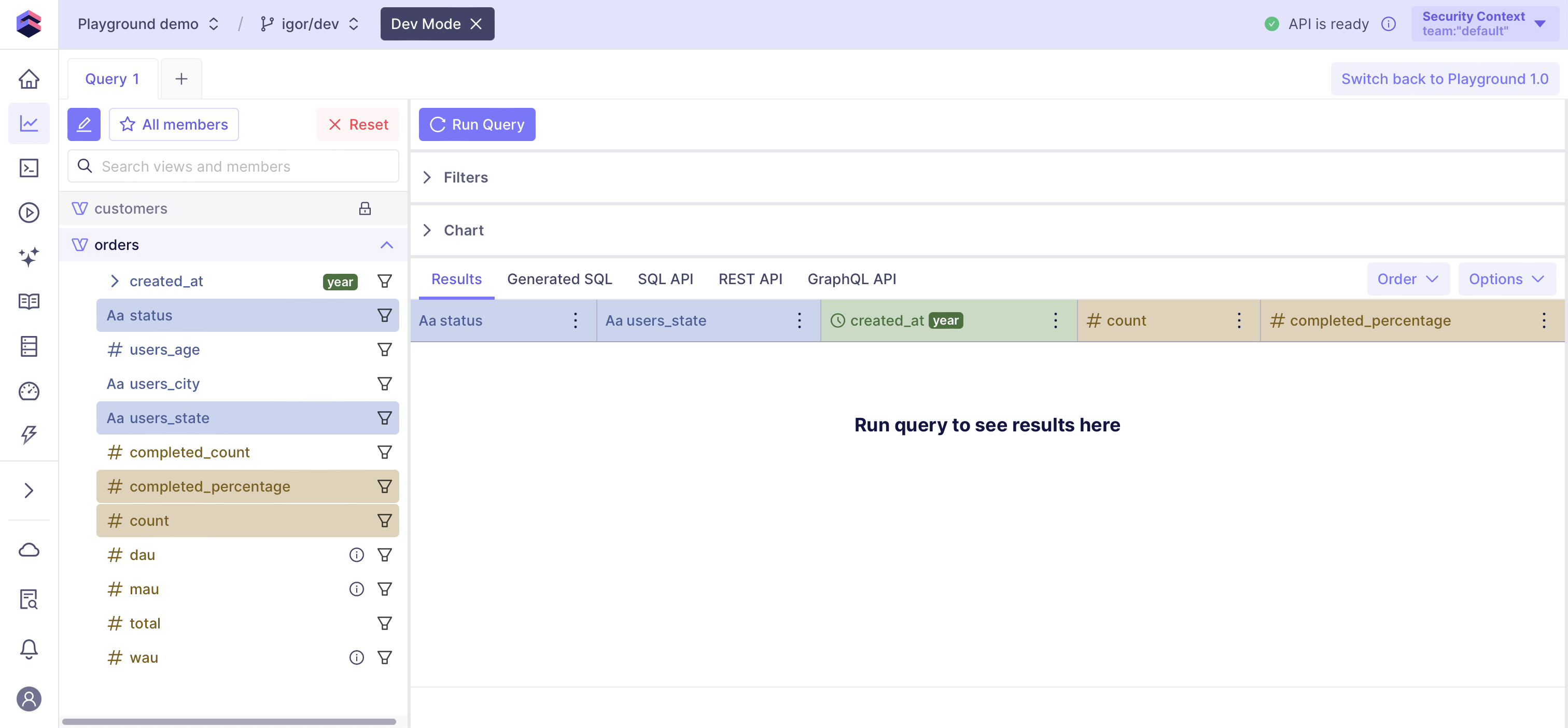Click info icon beside dau measure
Image resolution: width=1568 pixels, height=728 pixels.
[356, 554]
